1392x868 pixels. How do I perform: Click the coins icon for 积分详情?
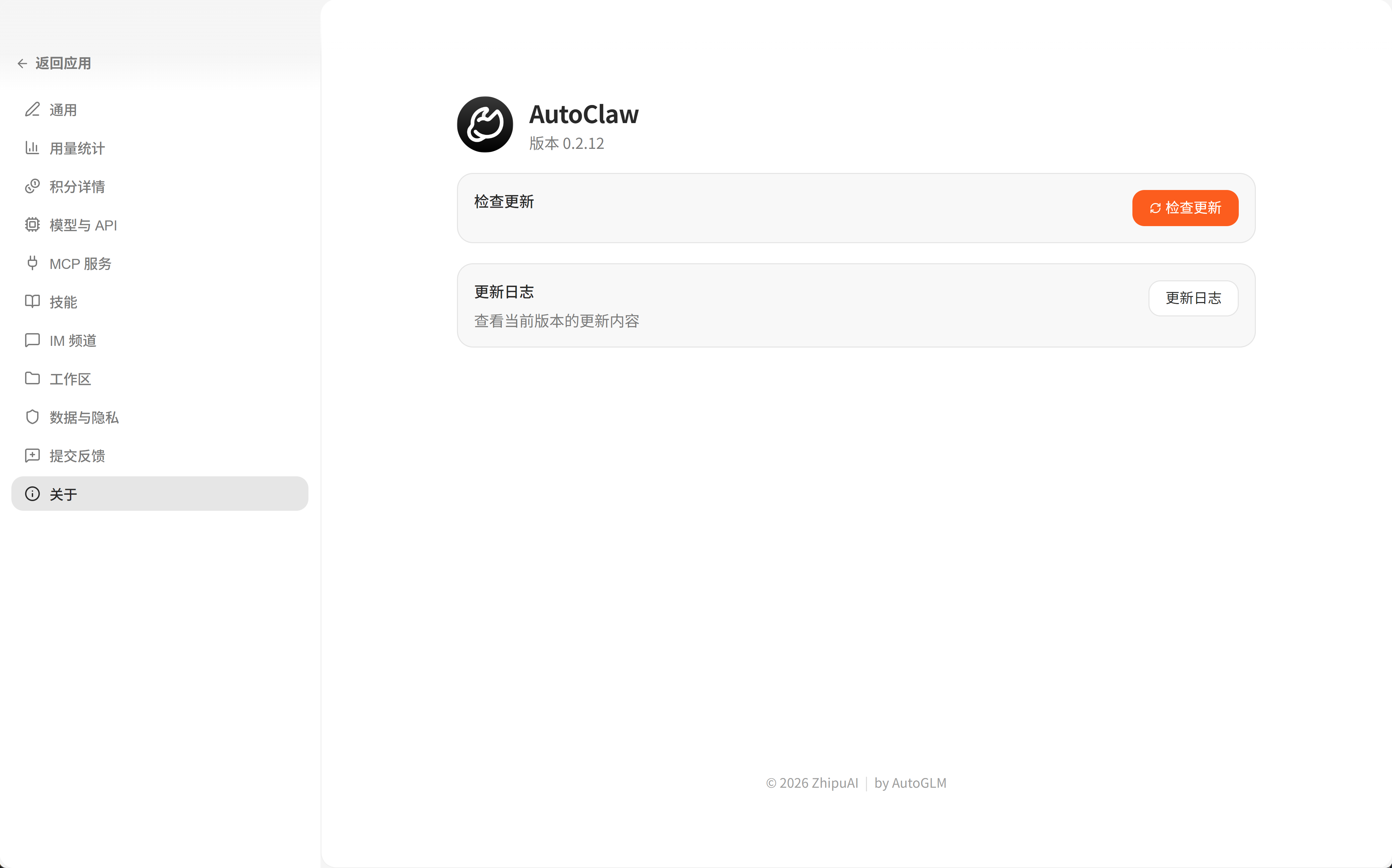point(32,186)
